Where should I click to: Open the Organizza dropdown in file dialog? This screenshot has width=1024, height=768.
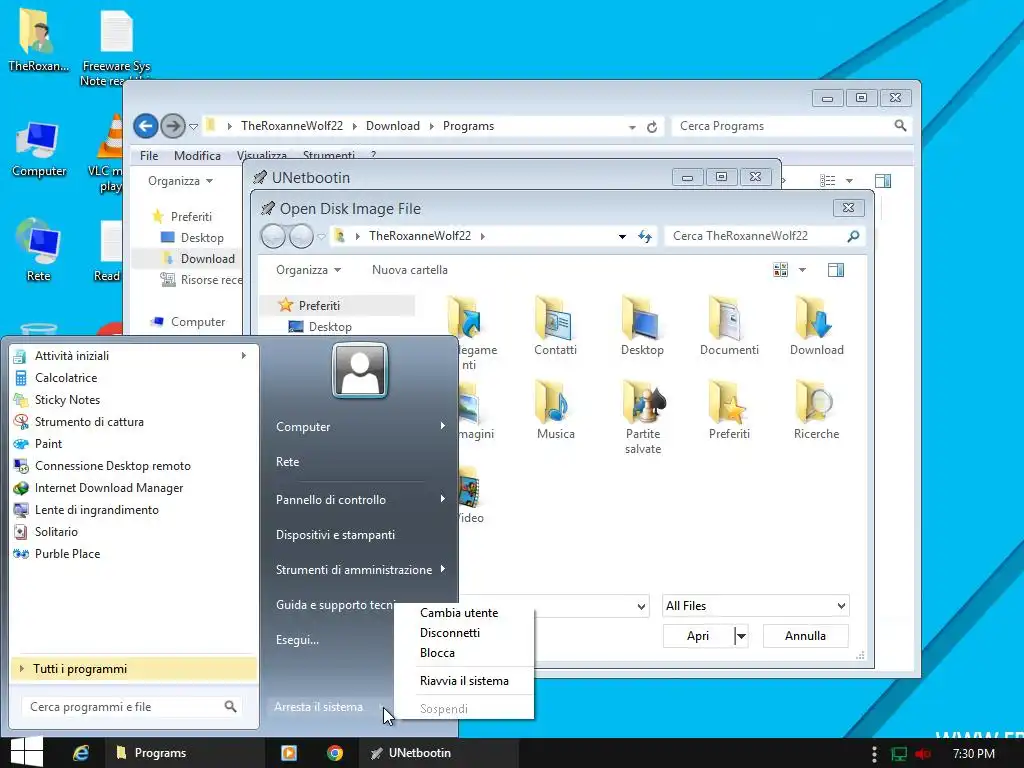[308, 270]
